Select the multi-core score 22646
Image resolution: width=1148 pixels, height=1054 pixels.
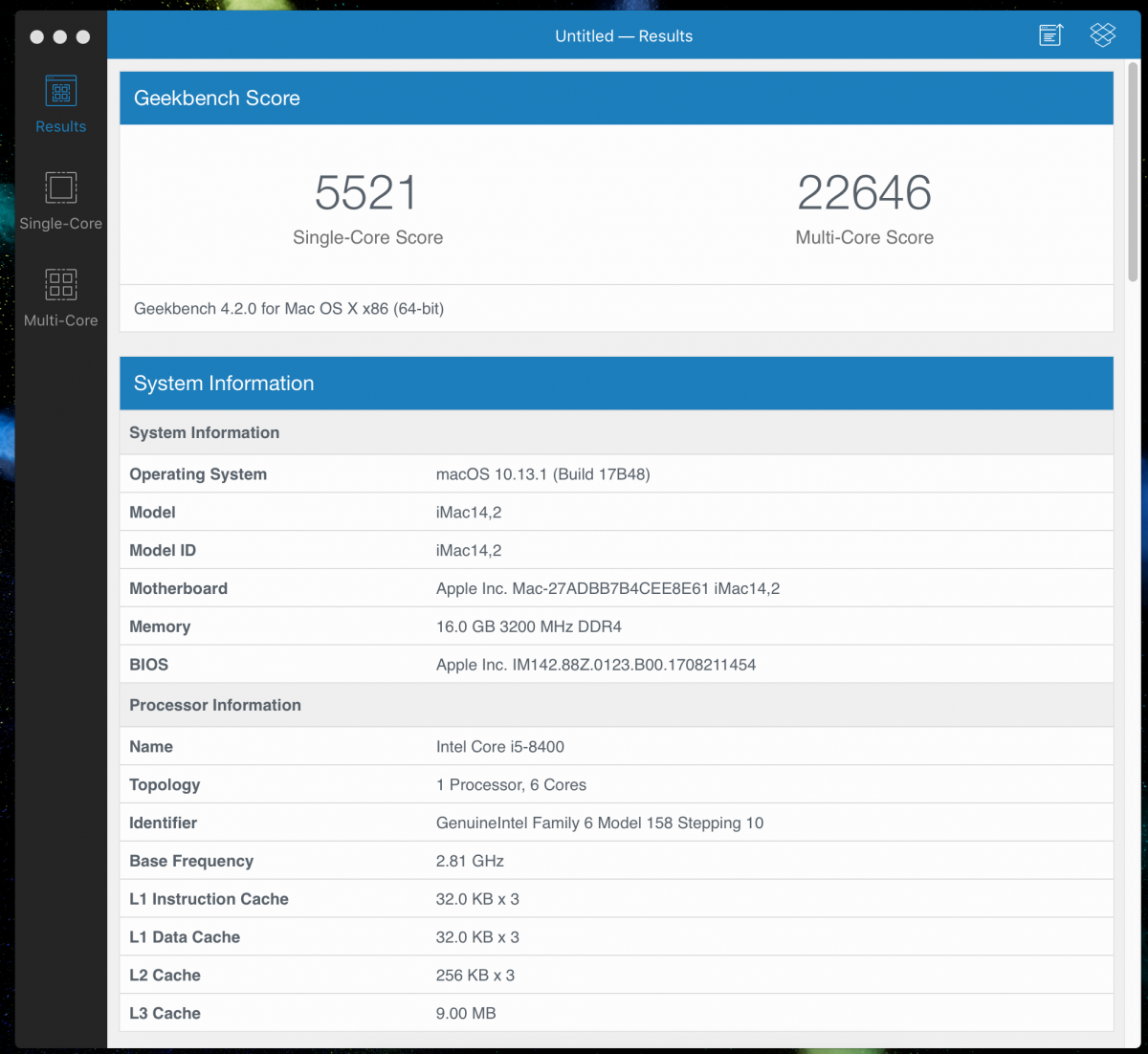[x=864, y=193]
